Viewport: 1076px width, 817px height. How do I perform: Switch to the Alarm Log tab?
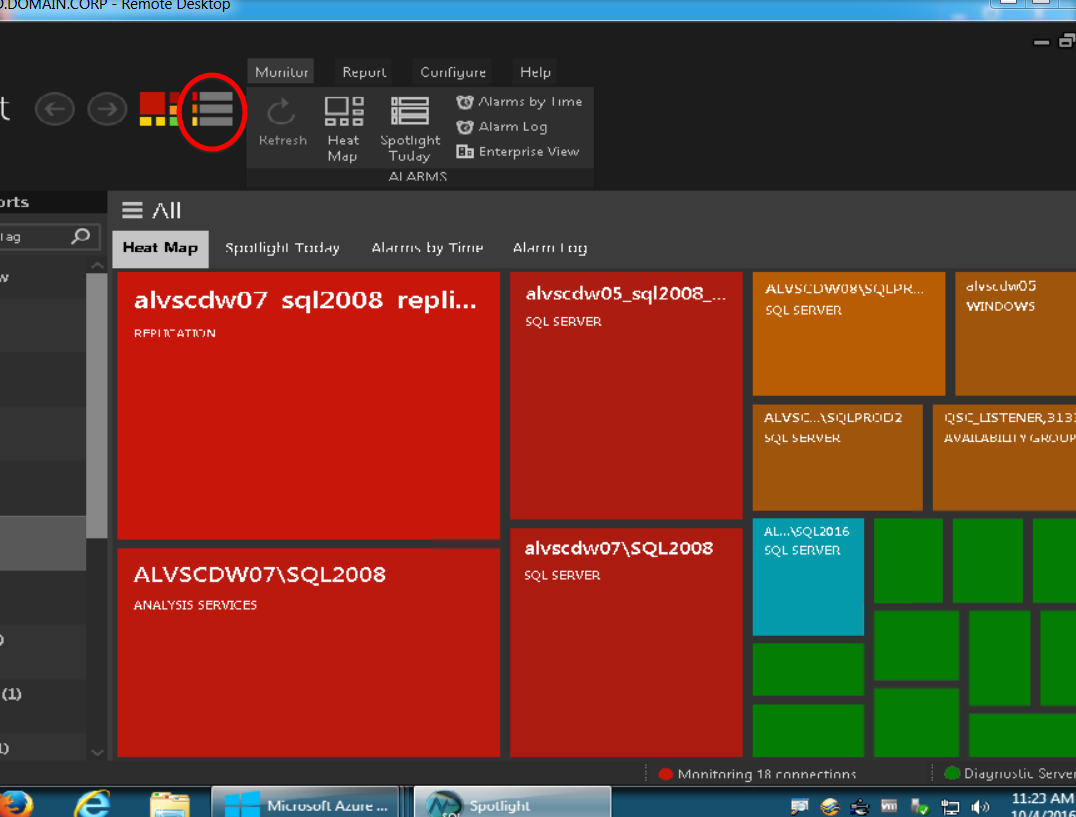[x=550, y=248]
